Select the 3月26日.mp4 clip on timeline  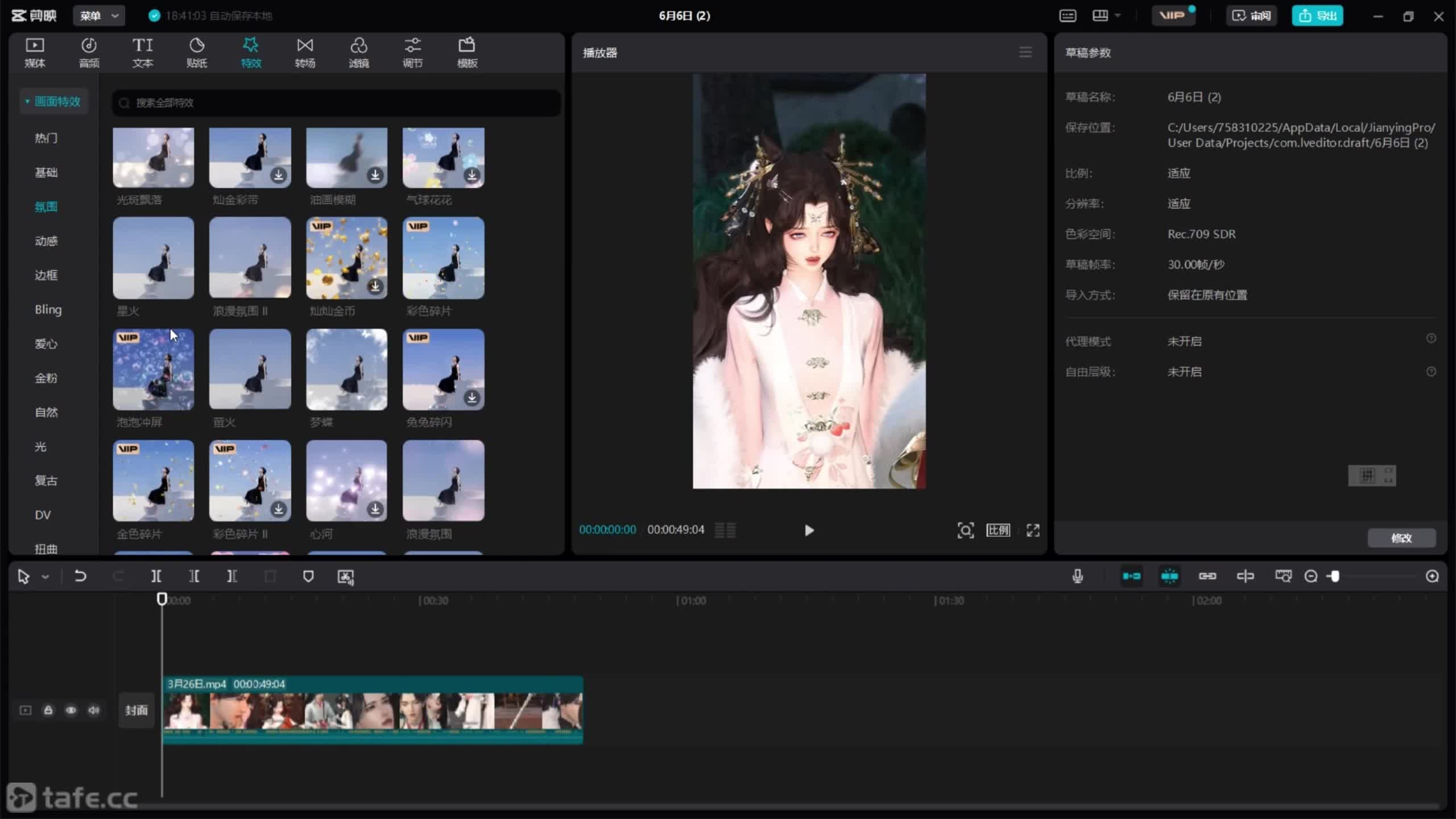click(x=373, y=710)
